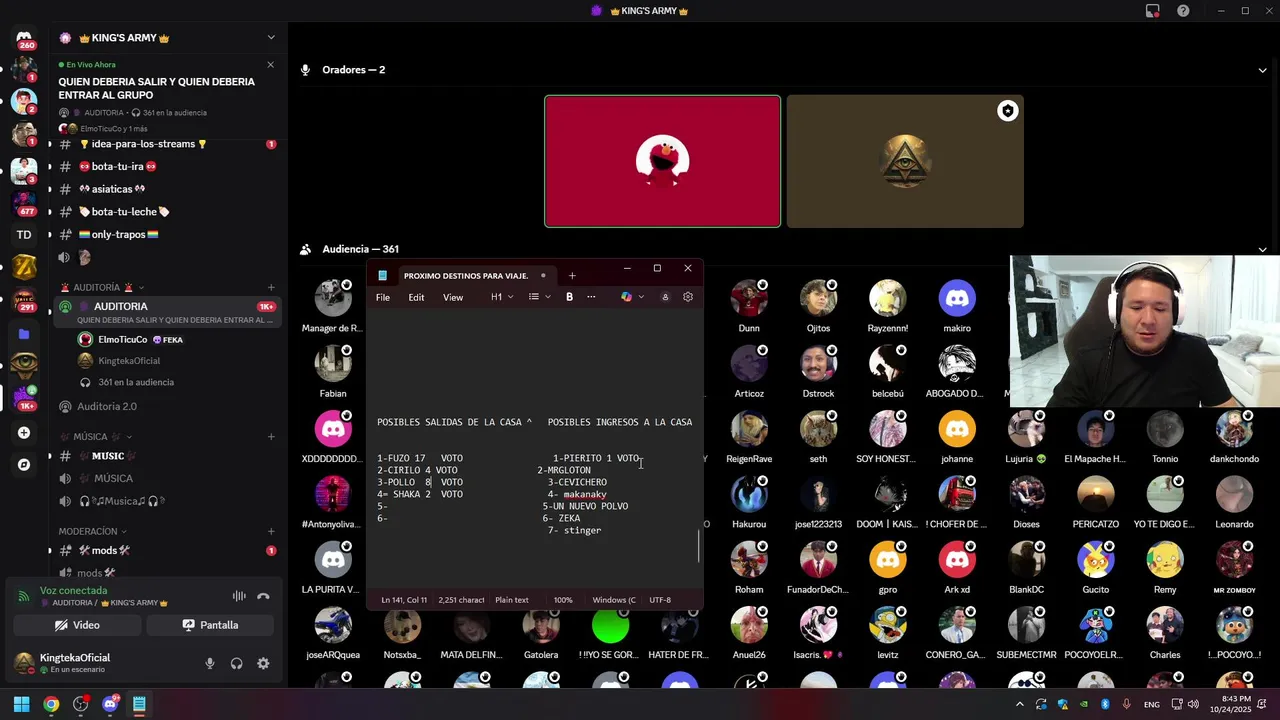Add new tab in Notepad
Screen dimensions: 1280x720
pos(572,276)
